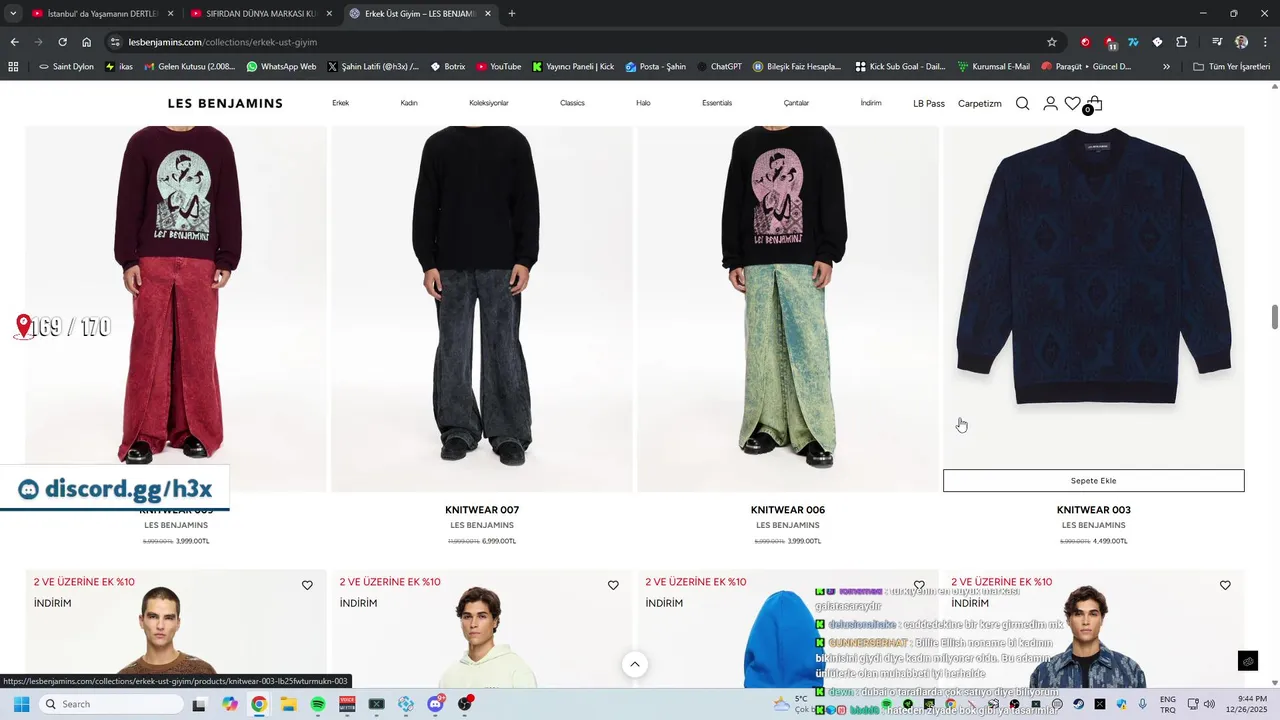The height and width of the screenshot is (720, 1280).
Task: Open the İndirim menu
Action: 871,103
